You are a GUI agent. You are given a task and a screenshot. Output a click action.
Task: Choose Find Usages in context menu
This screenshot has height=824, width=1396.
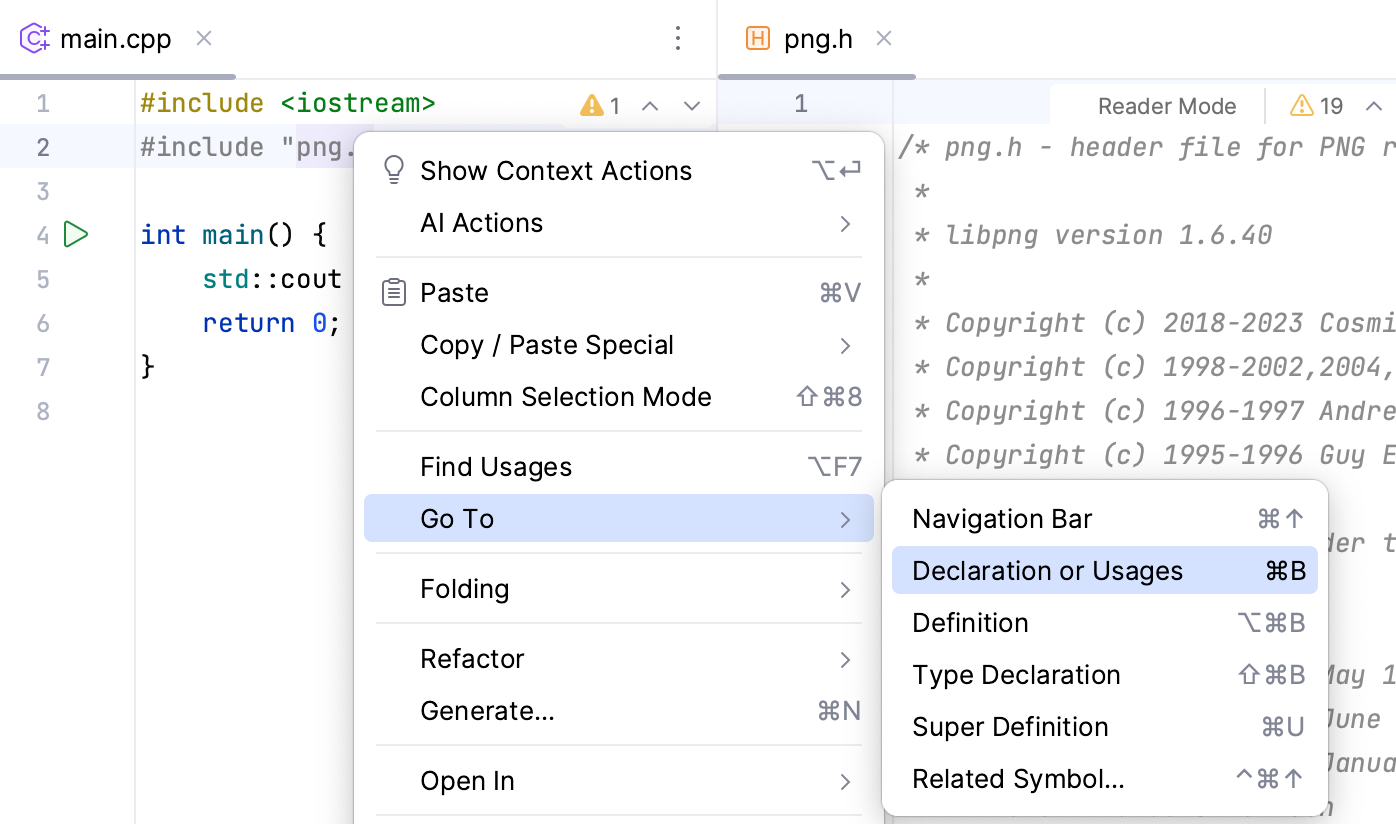coord(496,467)
